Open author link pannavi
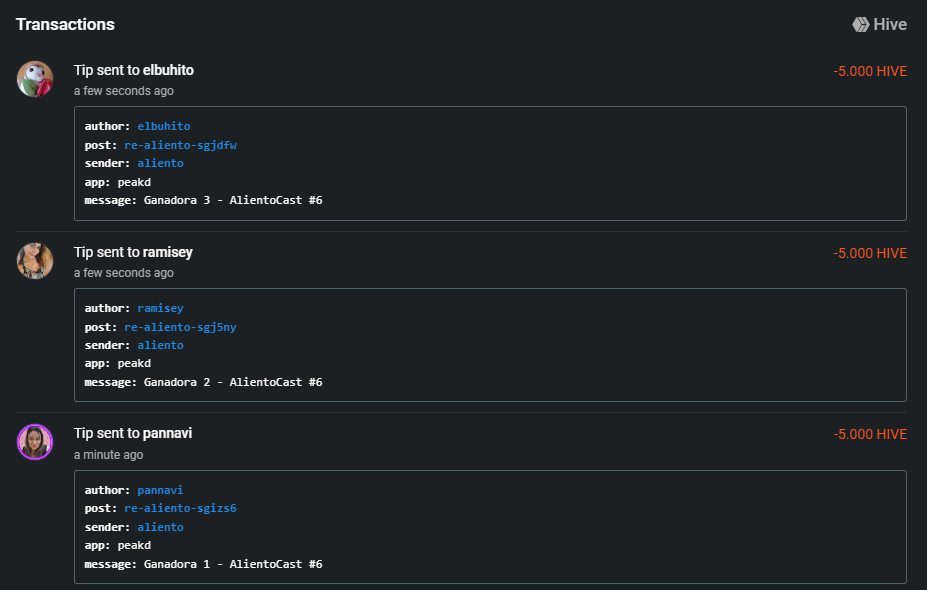927x590 pixels. click(160, 490)
